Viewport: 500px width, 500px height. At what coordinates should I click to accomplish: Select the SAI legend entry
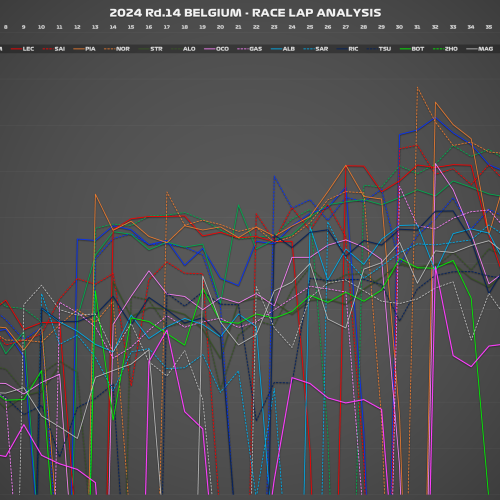coord(54,49)
